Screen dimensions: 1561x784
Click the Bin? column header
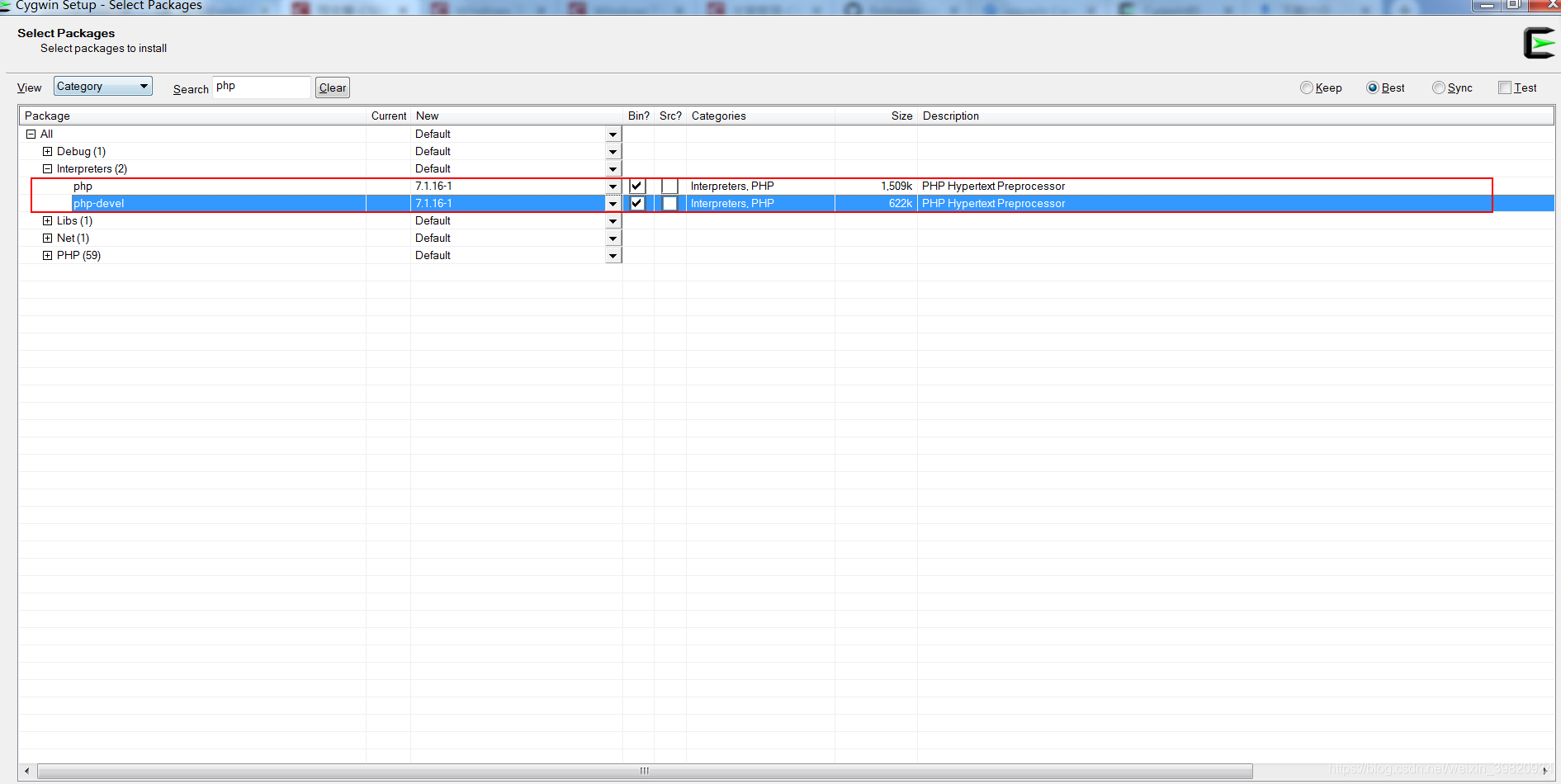point(639,116)
